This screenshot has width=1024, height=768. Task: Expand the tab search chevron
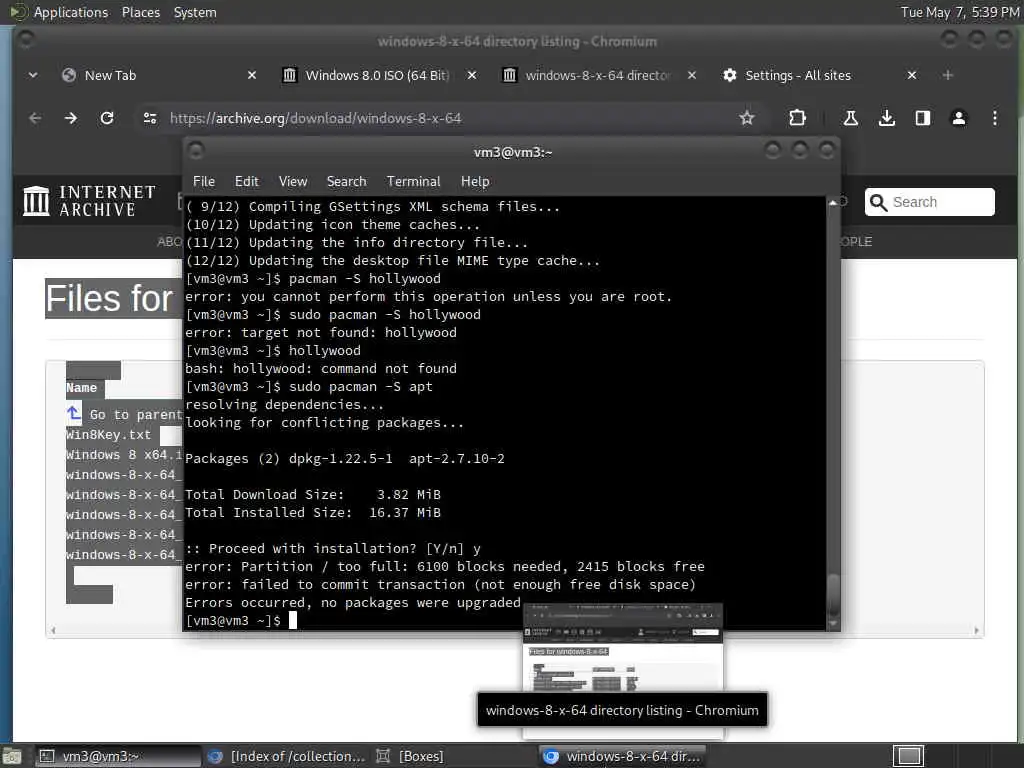click(33, 75)
